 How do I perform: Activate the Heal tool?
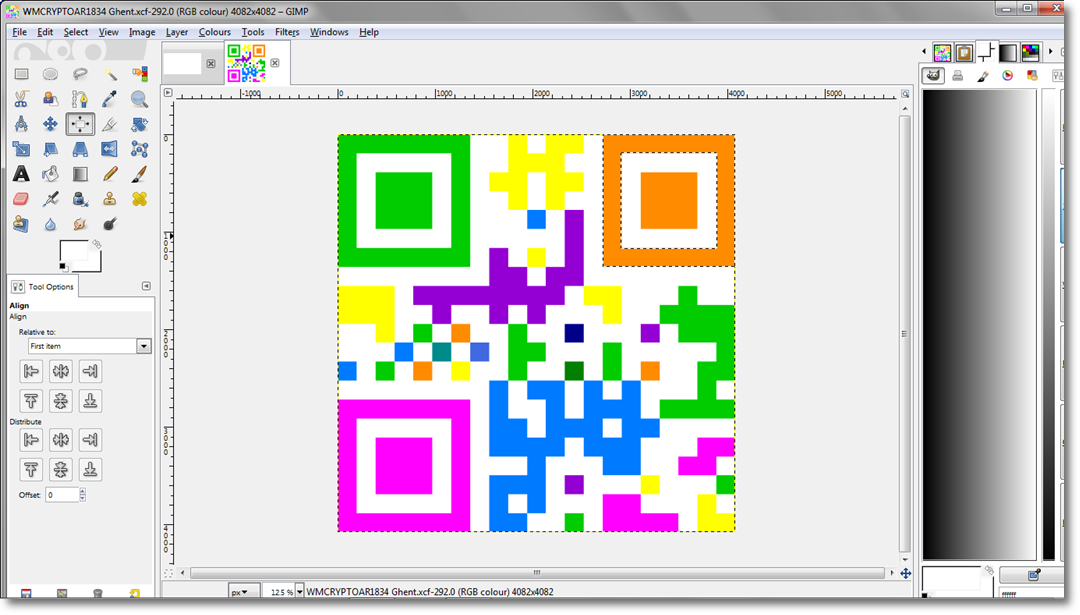pos(139,199)
